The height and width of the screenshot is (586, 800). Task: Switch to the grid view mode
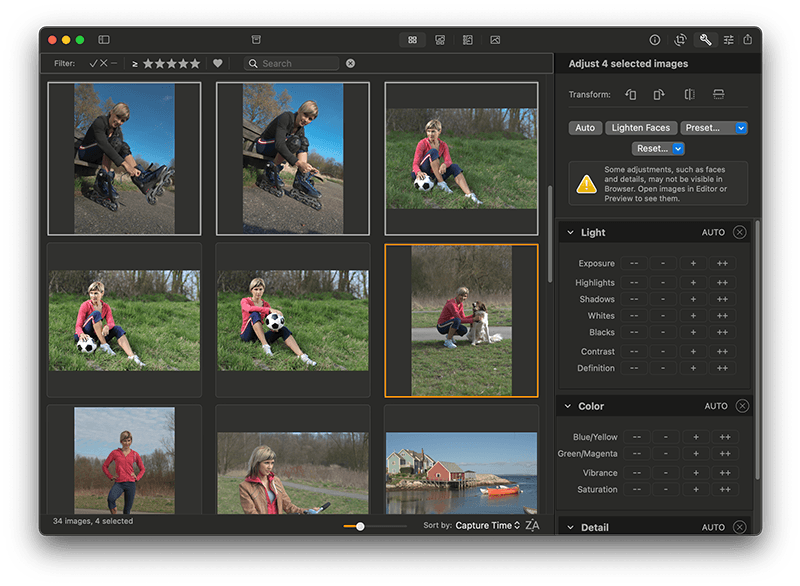tap(413, 40)
